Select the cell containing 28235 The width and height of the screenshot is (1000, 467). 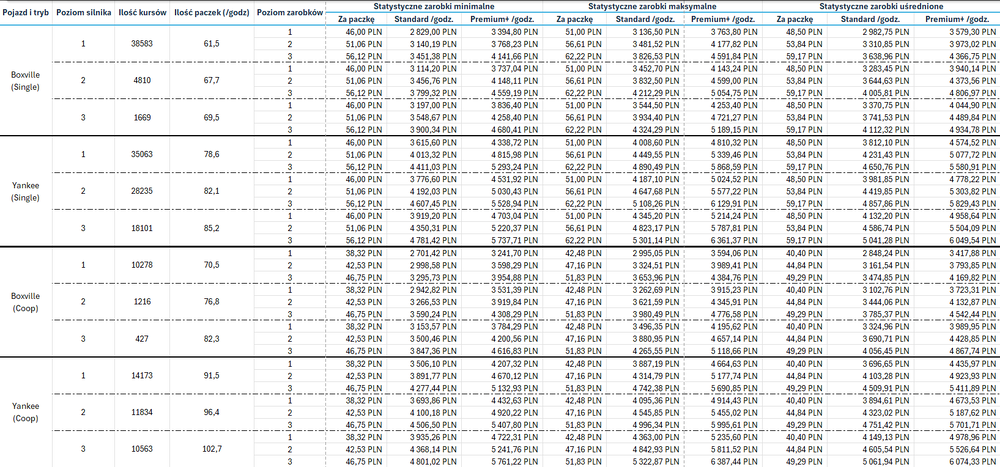pyautogui.click(x=142, y=191)
